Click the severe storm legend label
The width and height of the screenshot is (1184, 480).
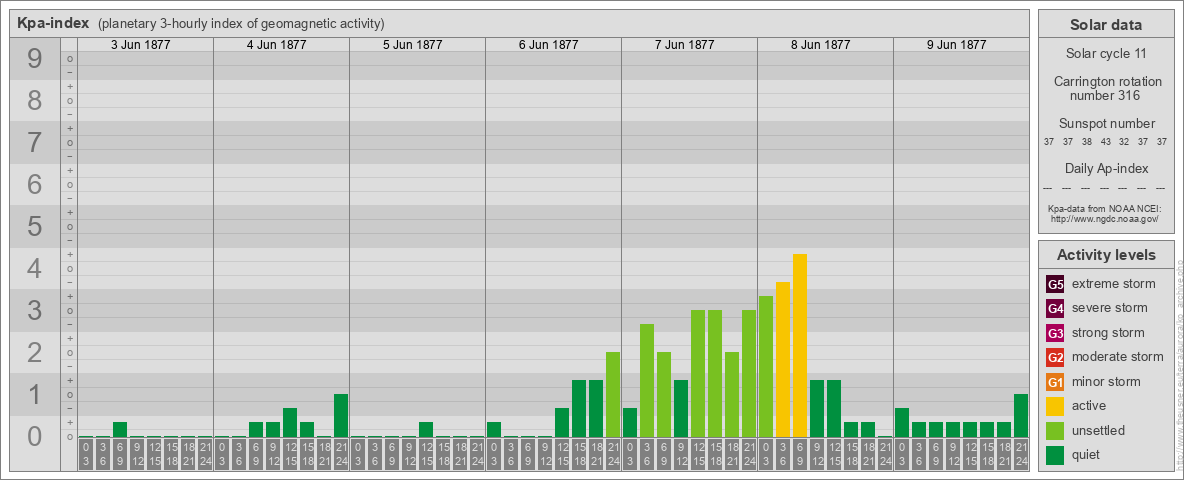click(x=1110, y=308)
